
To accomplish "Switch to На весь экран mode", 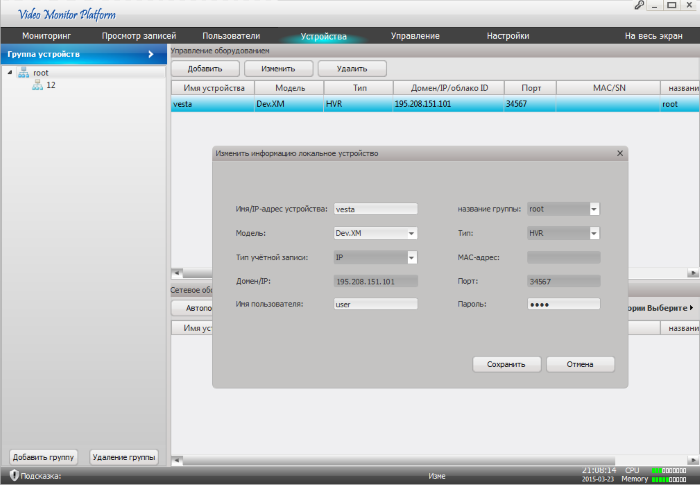I will 654,36.
